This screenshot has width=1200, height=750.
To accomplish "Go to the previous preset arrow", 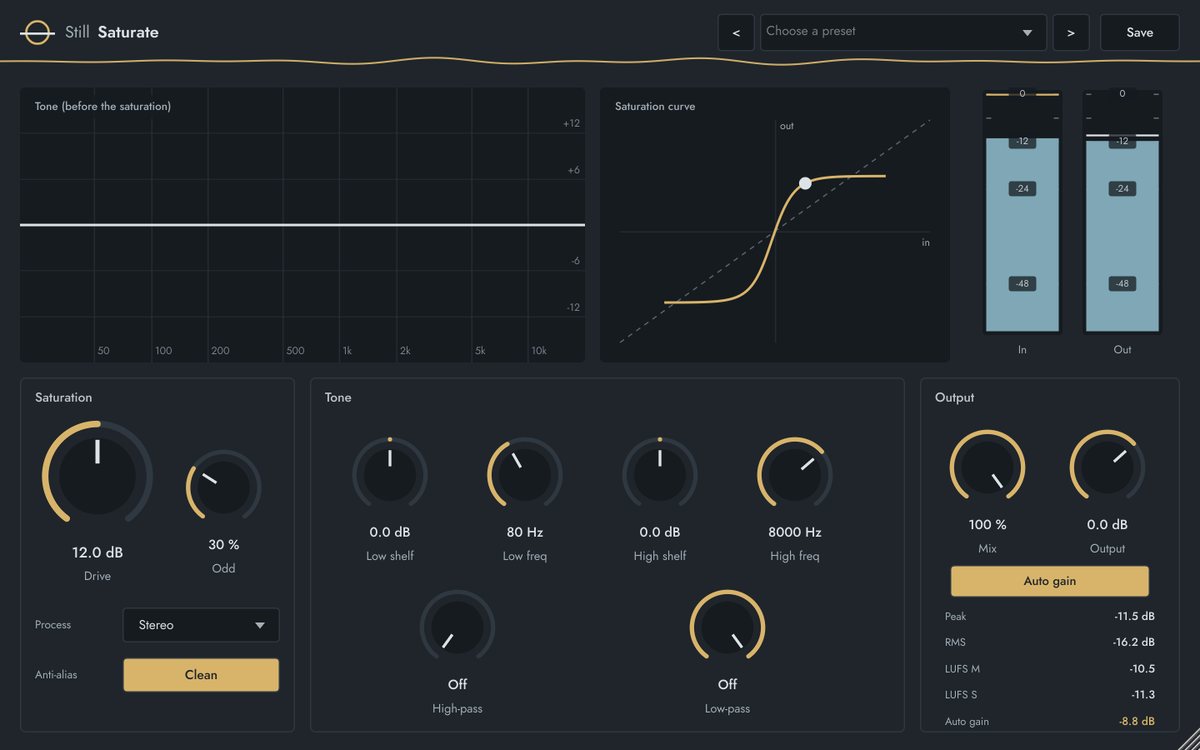I will coord(736,32).
